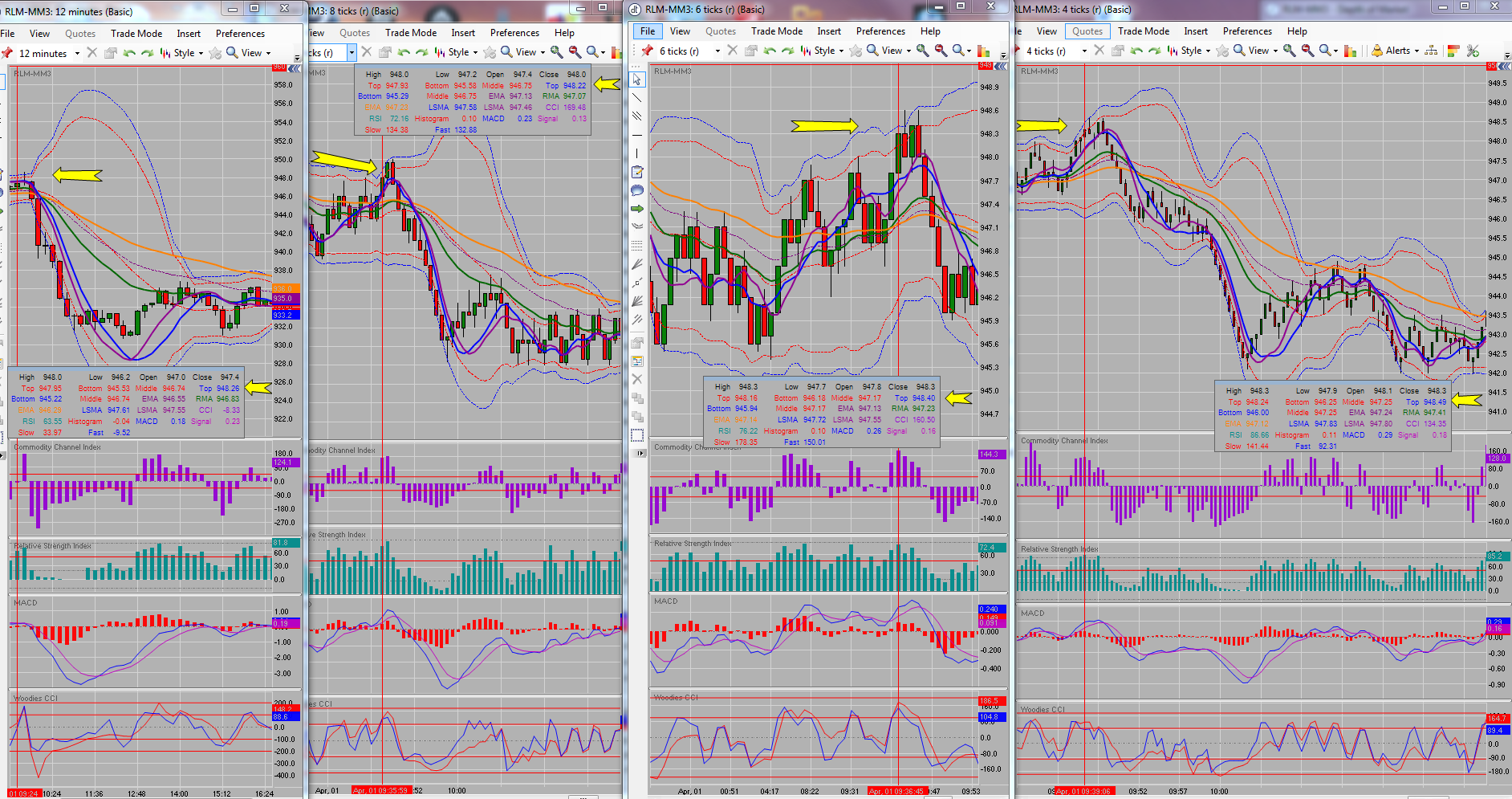The width and height of the screenshot is (1512, 799).
Task: Expand Style dropdown in 6 ticks window
Action: [x=841, y=51]
